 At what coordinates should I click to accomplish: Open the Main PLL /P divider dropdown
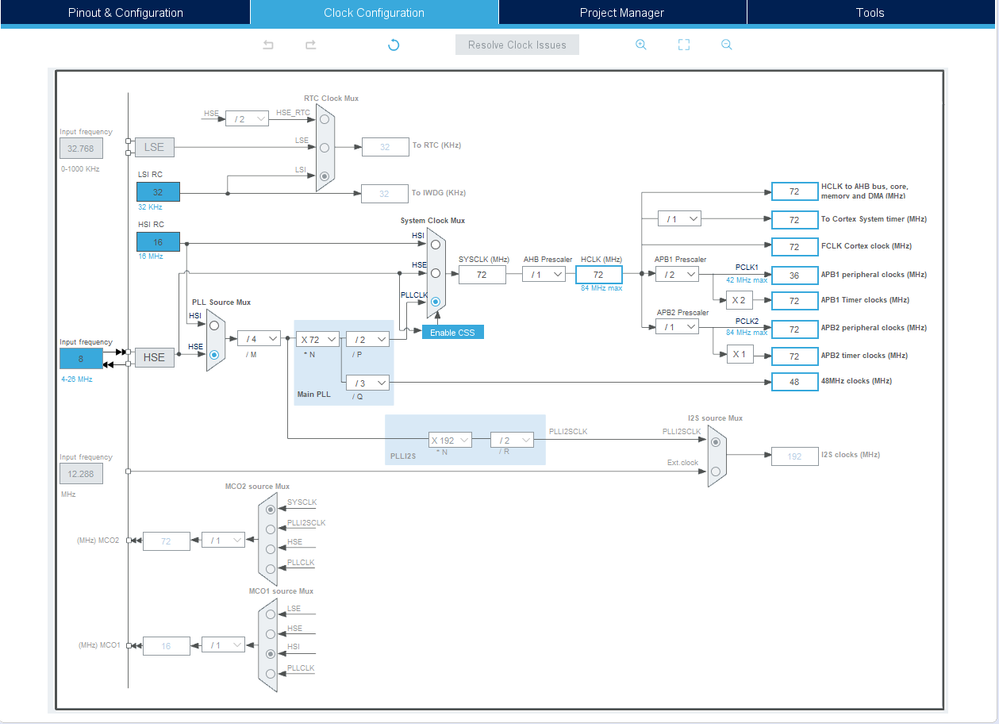pos(368,340)
